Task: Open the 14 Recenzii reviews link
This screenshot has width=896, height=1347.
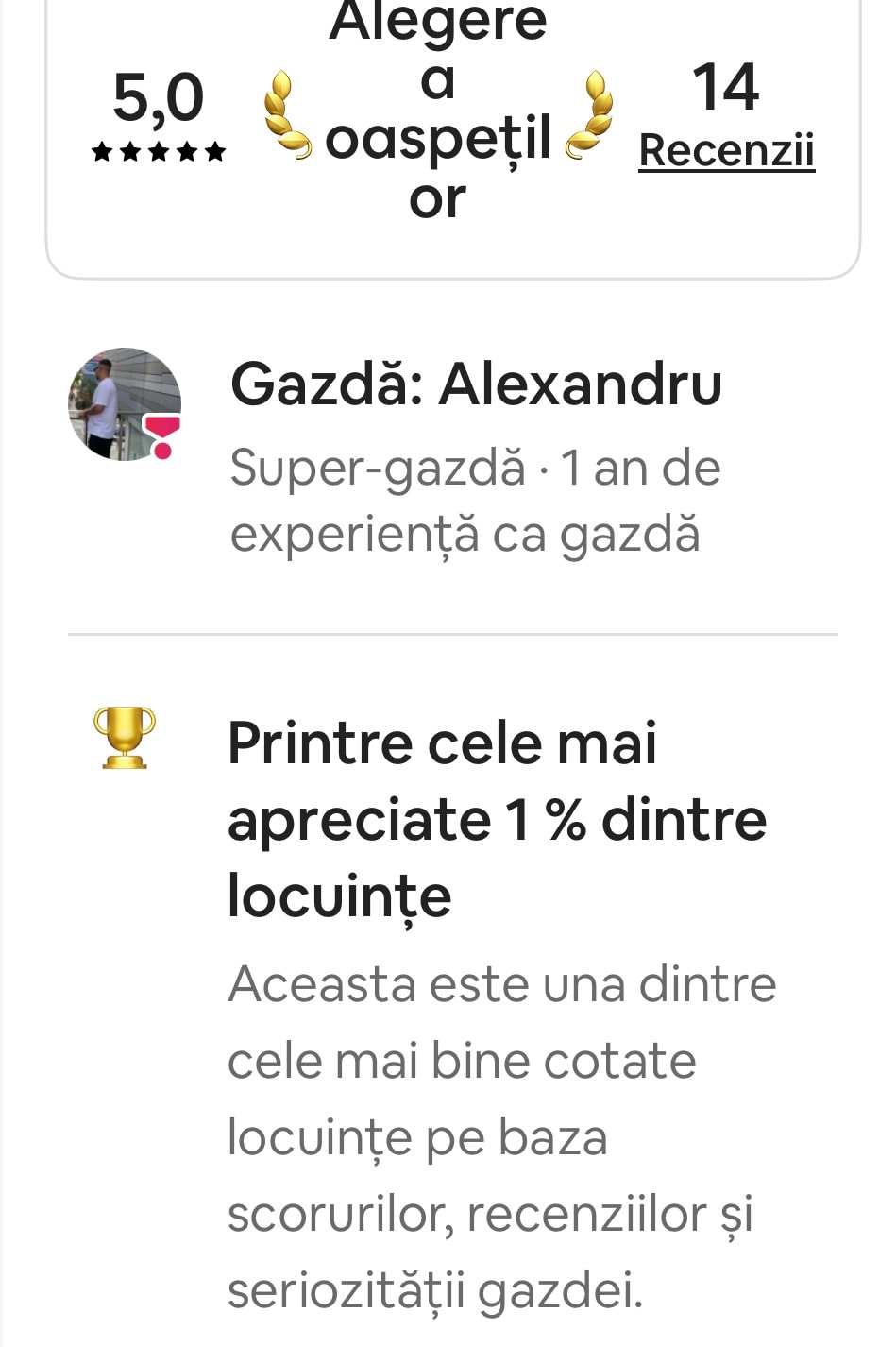Action: click(726, 149)
